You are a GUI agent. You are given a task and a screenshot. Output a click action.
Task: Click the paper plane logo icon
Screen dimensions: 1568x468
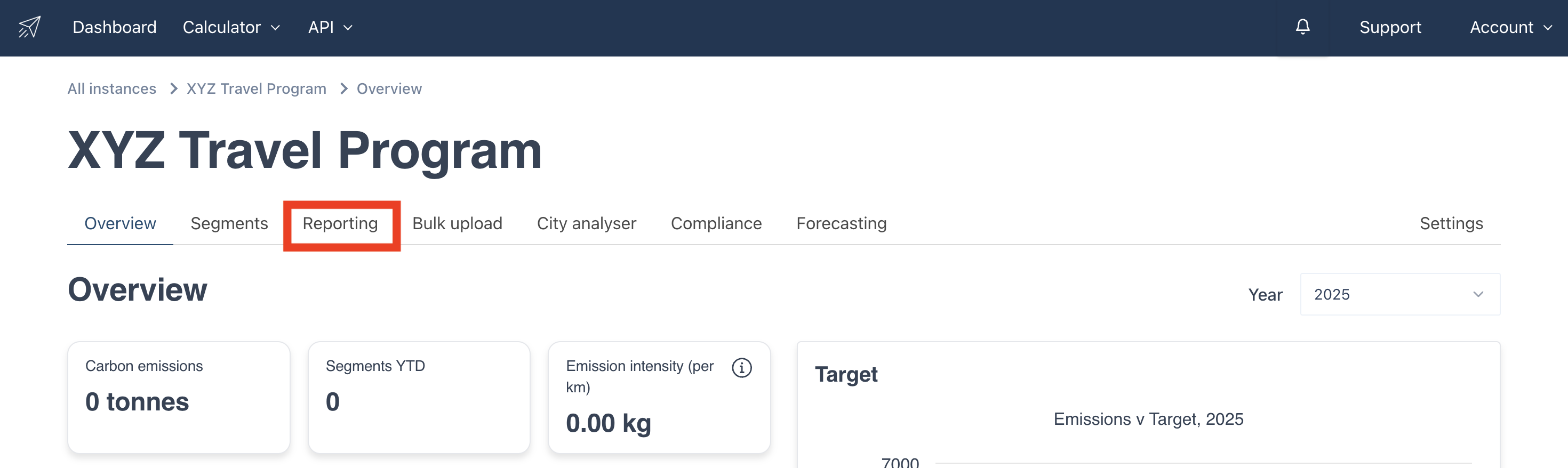(x=29, y=27)
